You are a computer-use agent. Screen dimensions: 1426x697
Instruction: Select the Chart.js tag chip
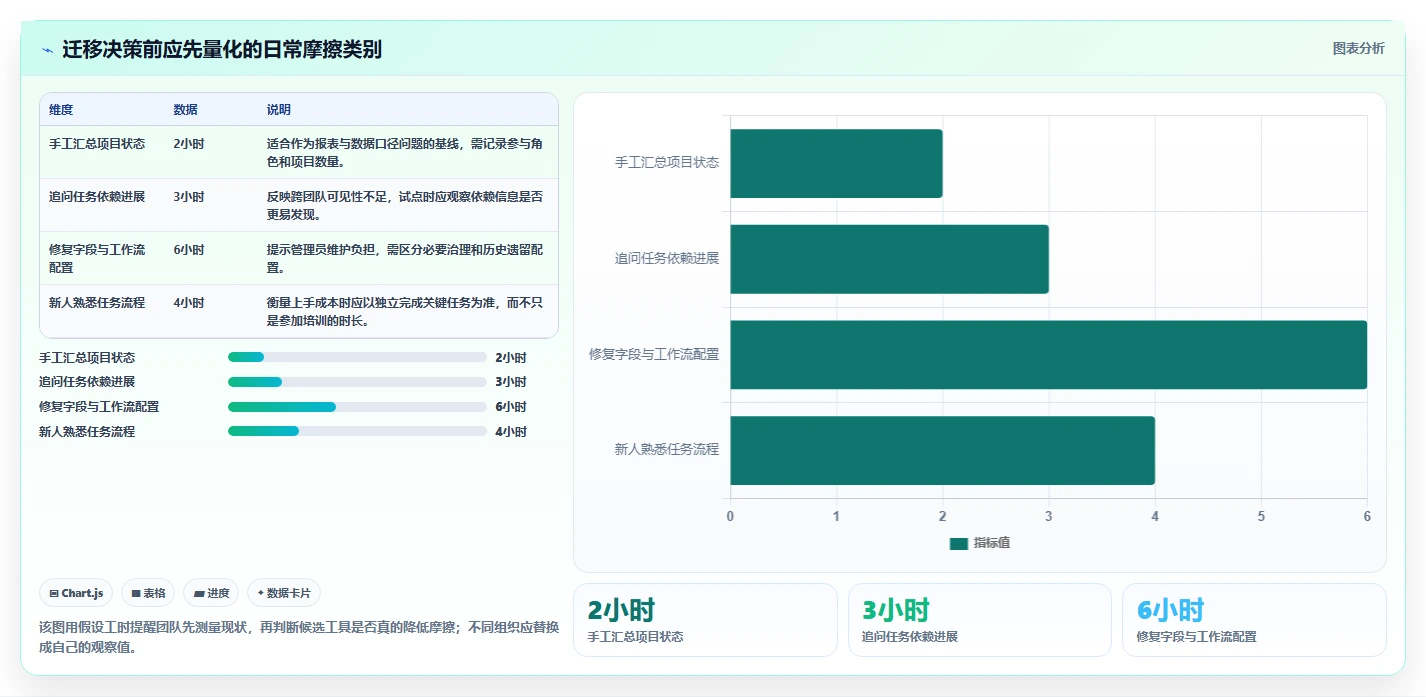tap(77, 593)
